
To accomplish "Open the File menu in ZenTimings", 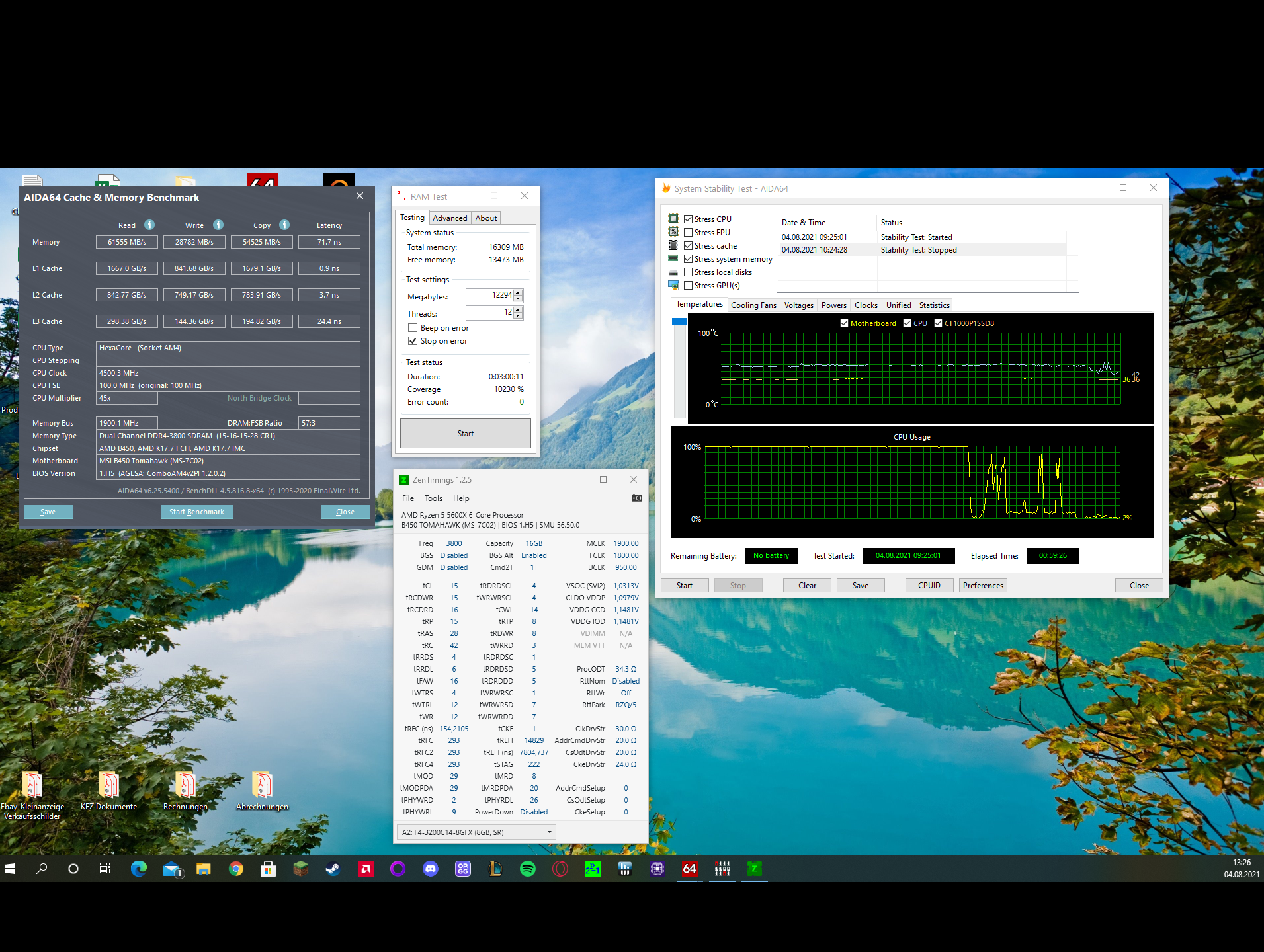I will (x=408, y=498).
